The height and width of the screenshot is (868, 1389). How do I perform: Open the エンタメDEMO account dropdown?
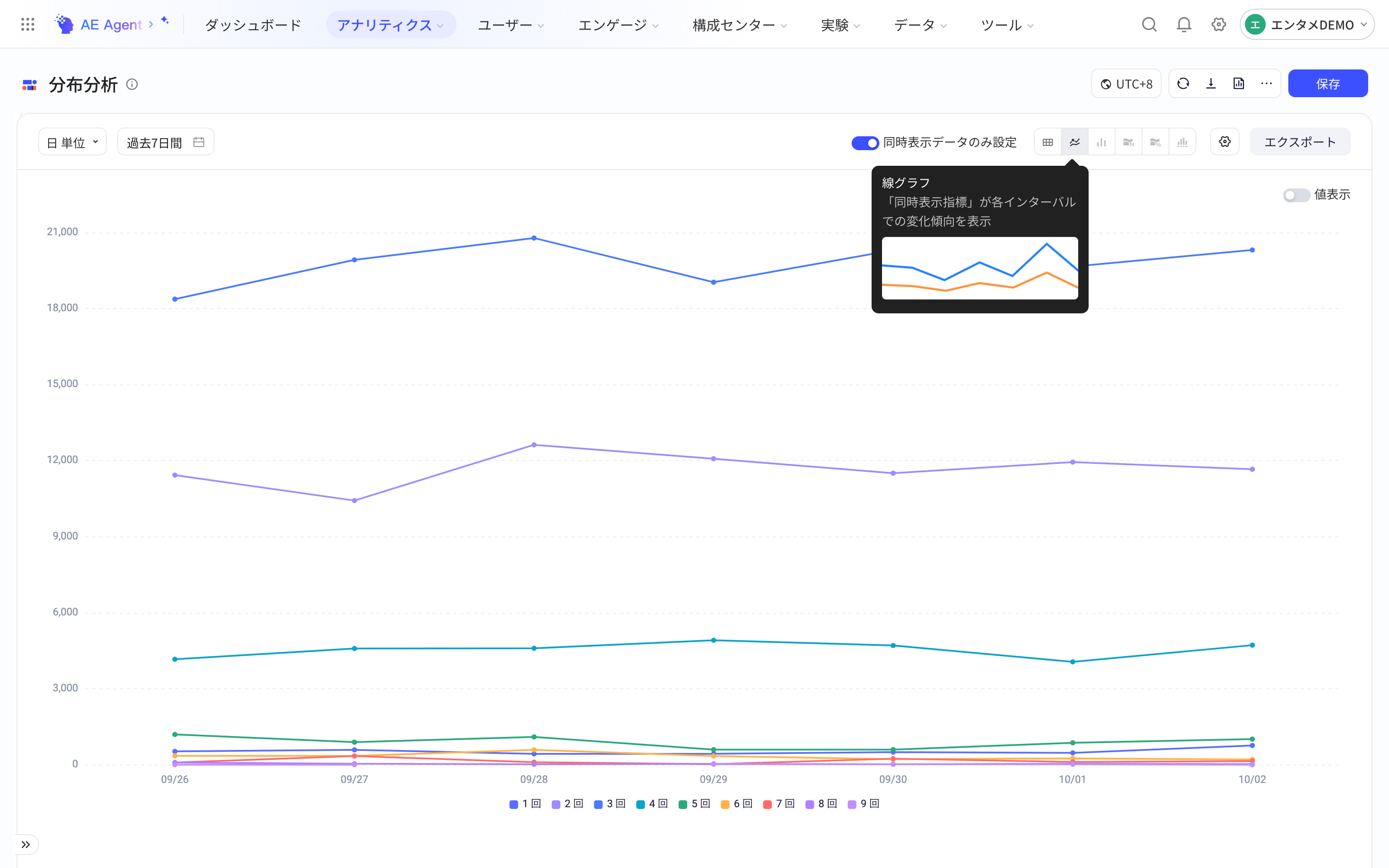[x=1307, y=25]
